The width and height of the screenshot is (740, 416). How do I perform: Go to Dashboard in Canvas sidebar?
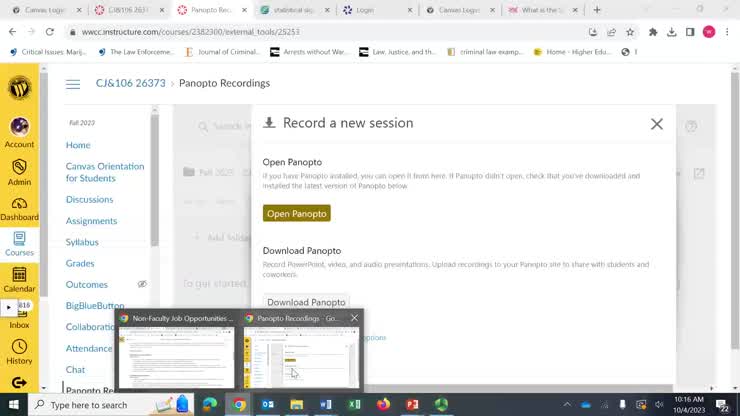[x=19, y=209]
